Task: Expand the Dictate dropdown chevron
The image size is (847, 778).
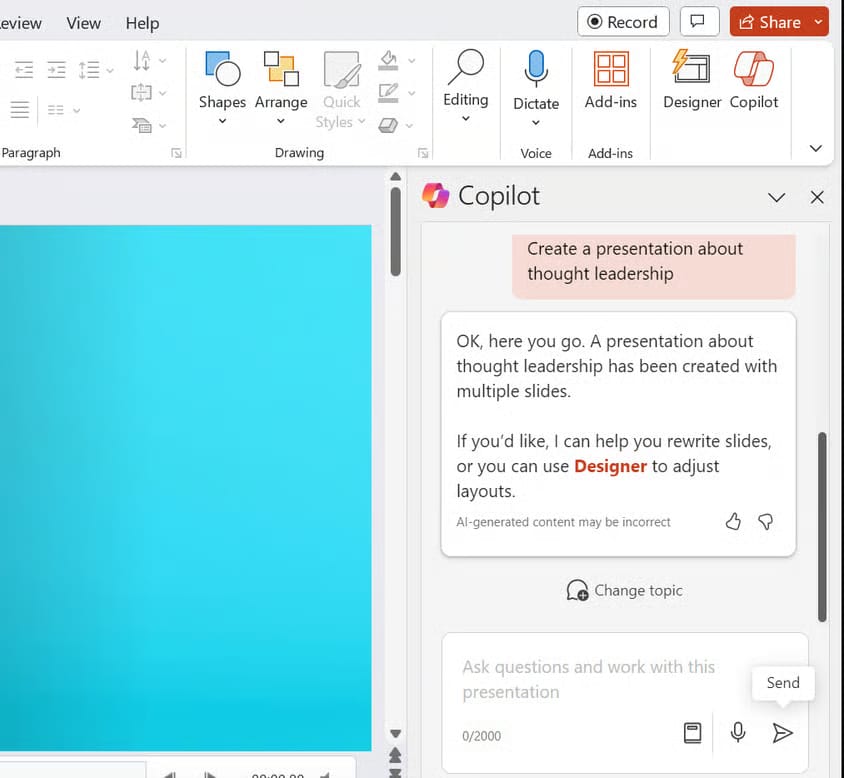Action: [536, 123]
